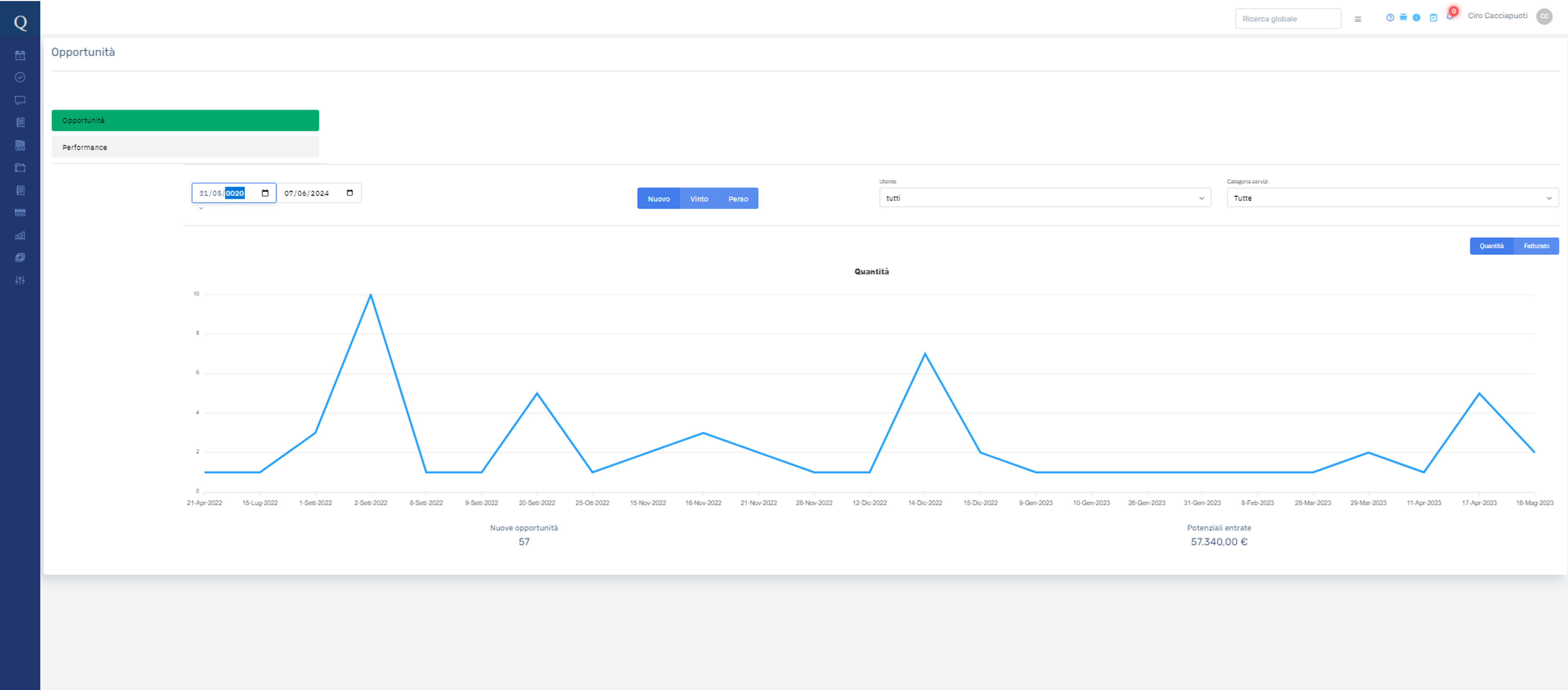Switch chart to Quantità
This screenshot has width=1568, height=690.
click(1491, 246)
